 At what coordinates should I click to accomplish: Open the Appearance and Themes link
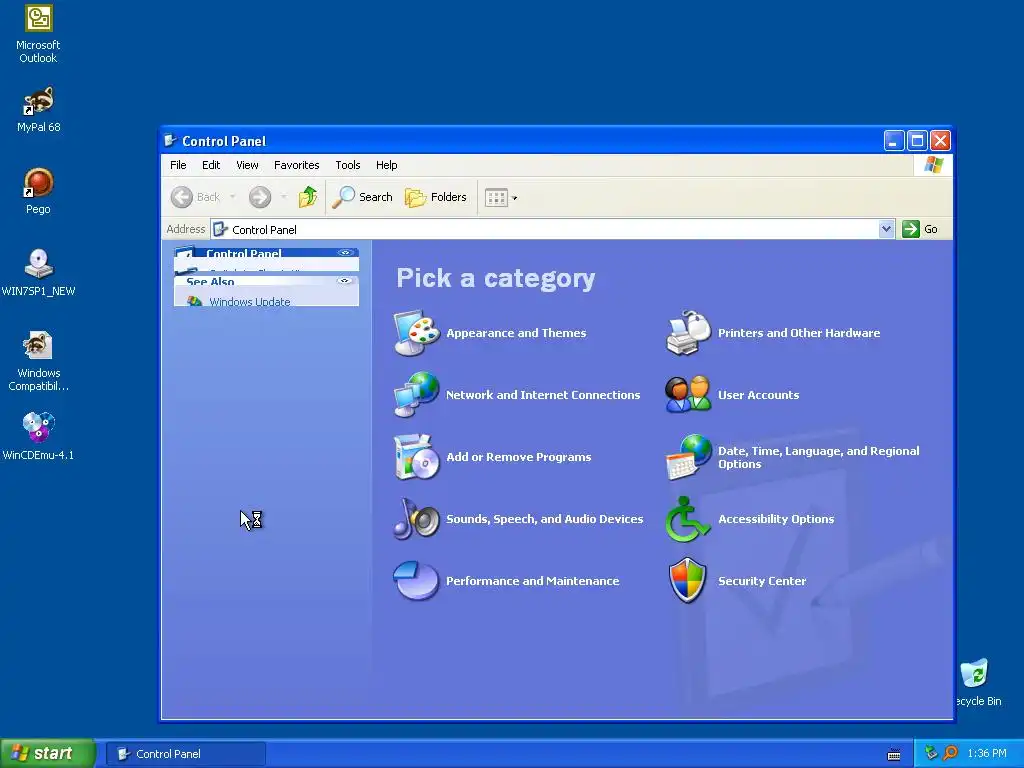point(516,333)
